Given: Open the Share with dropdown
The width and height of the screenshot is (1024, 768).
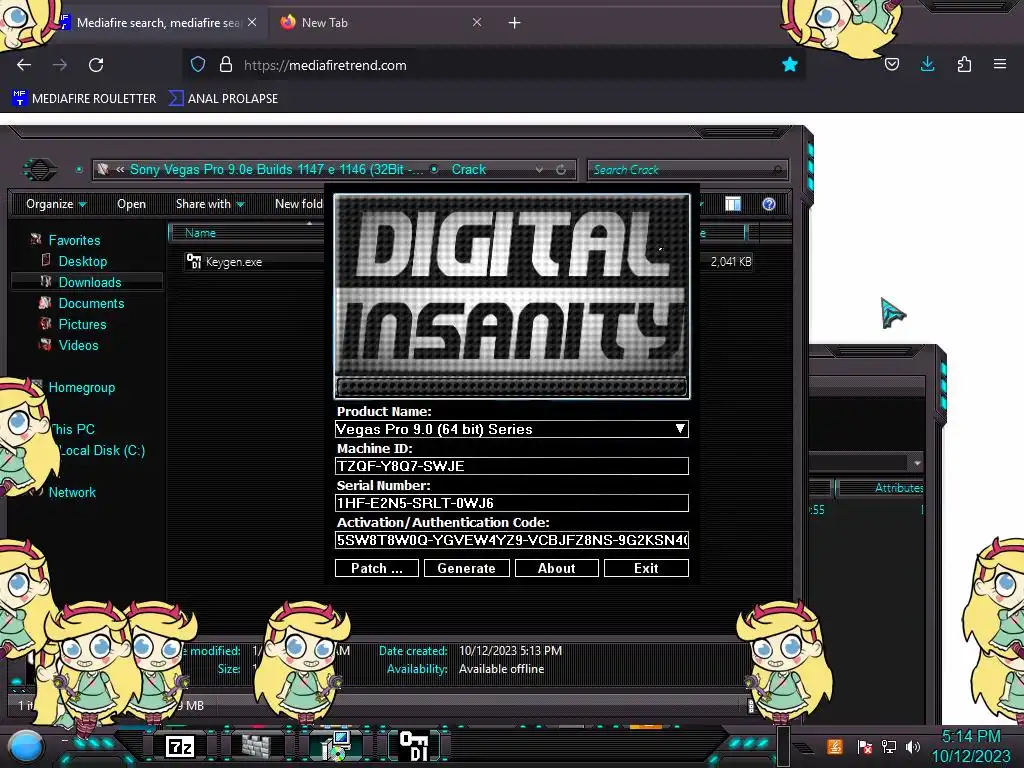Looking at the screenshot, I should (x=210, y=204).
